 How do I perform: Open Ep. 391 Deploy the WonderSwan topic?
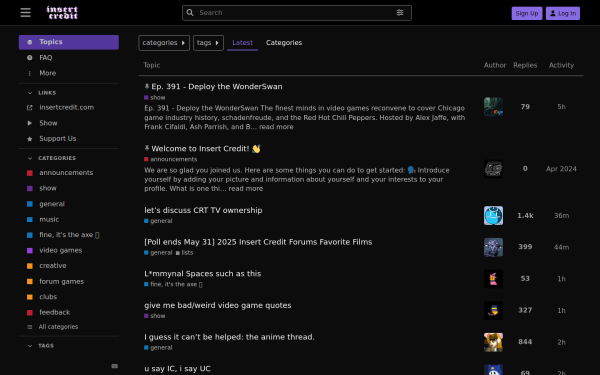pyautogui.click(x=217, y=87)
